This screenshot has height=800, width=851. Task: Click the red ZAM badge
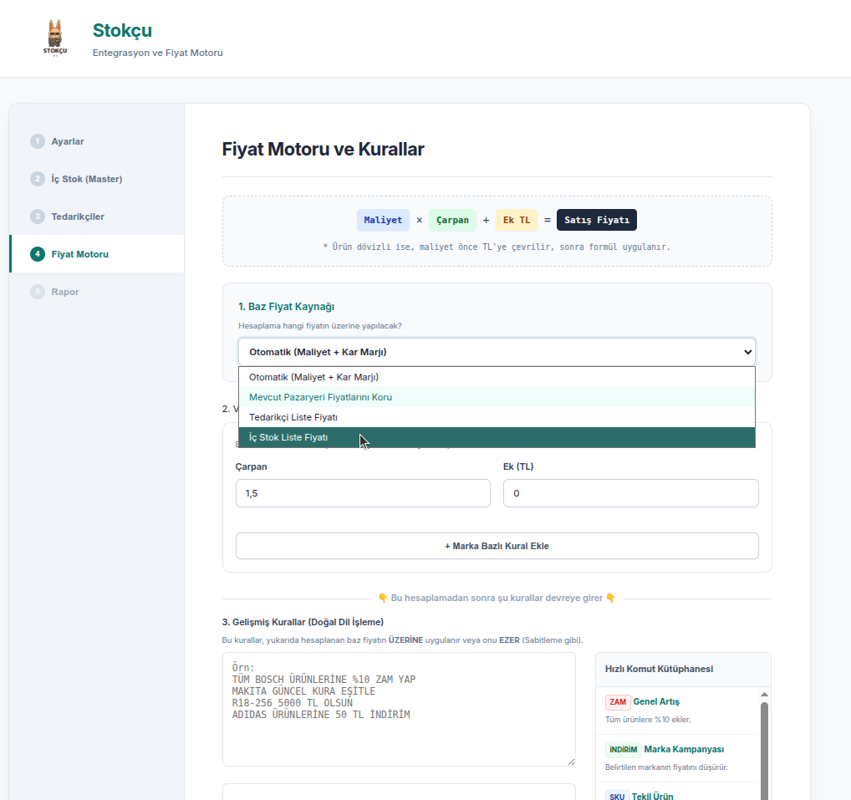click(617, 702)
